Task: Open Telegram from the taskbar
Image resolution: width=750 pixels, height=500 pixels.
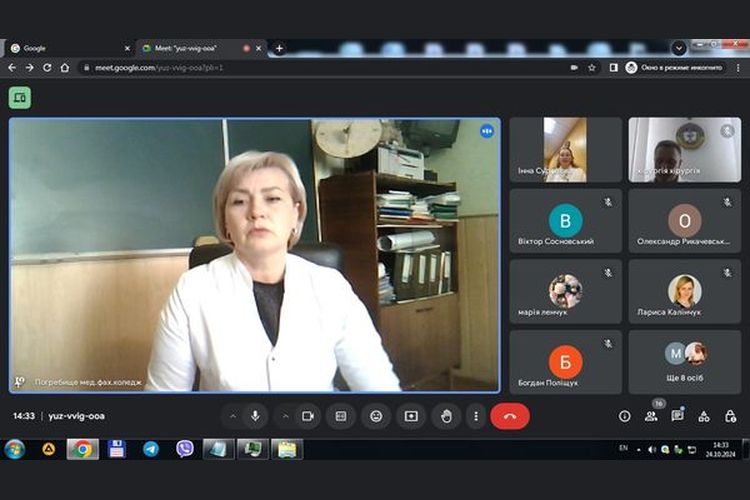Action: pos(151,449)
